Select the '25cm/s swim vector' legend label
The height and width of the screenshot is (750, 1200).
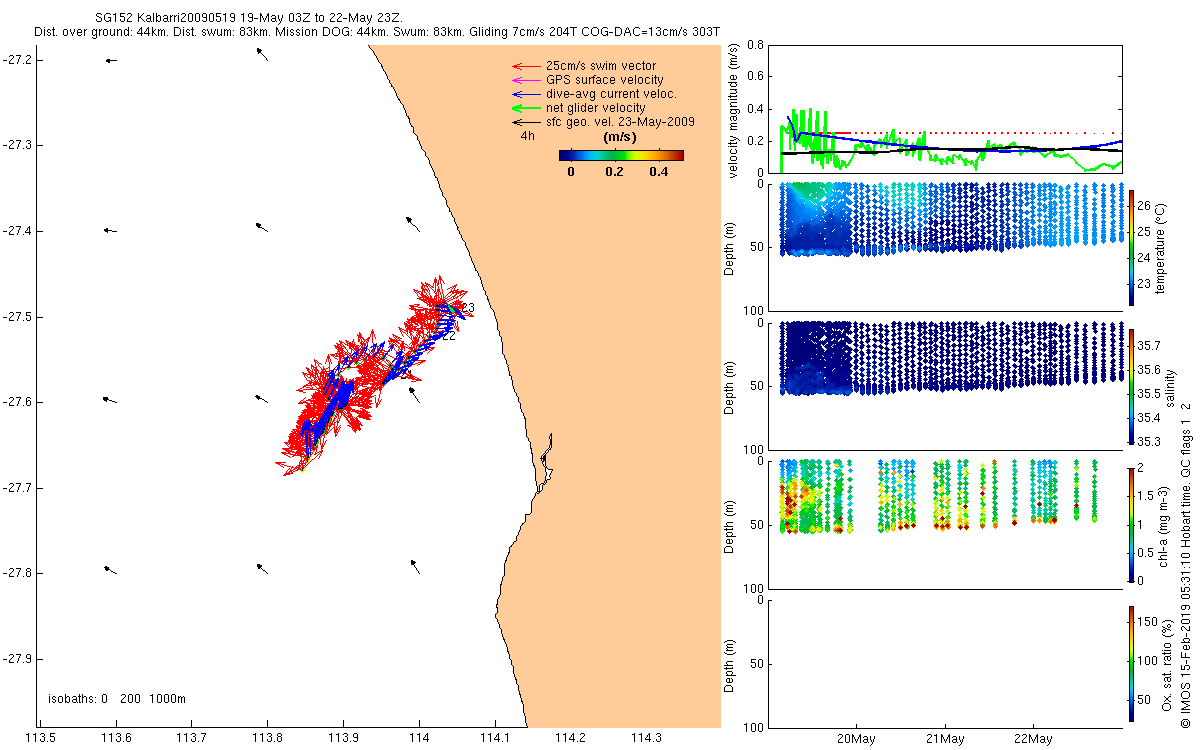(x=601, y=66)
